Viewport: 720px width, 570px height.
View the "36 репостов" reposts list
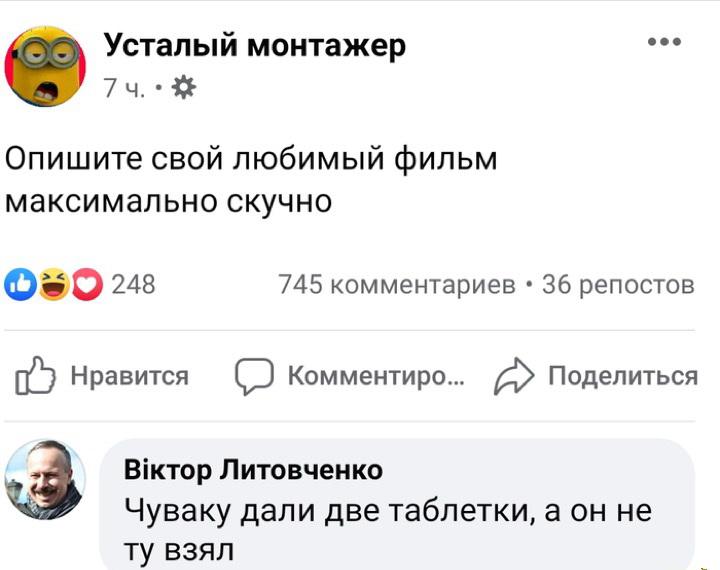[x=617, y=285]
